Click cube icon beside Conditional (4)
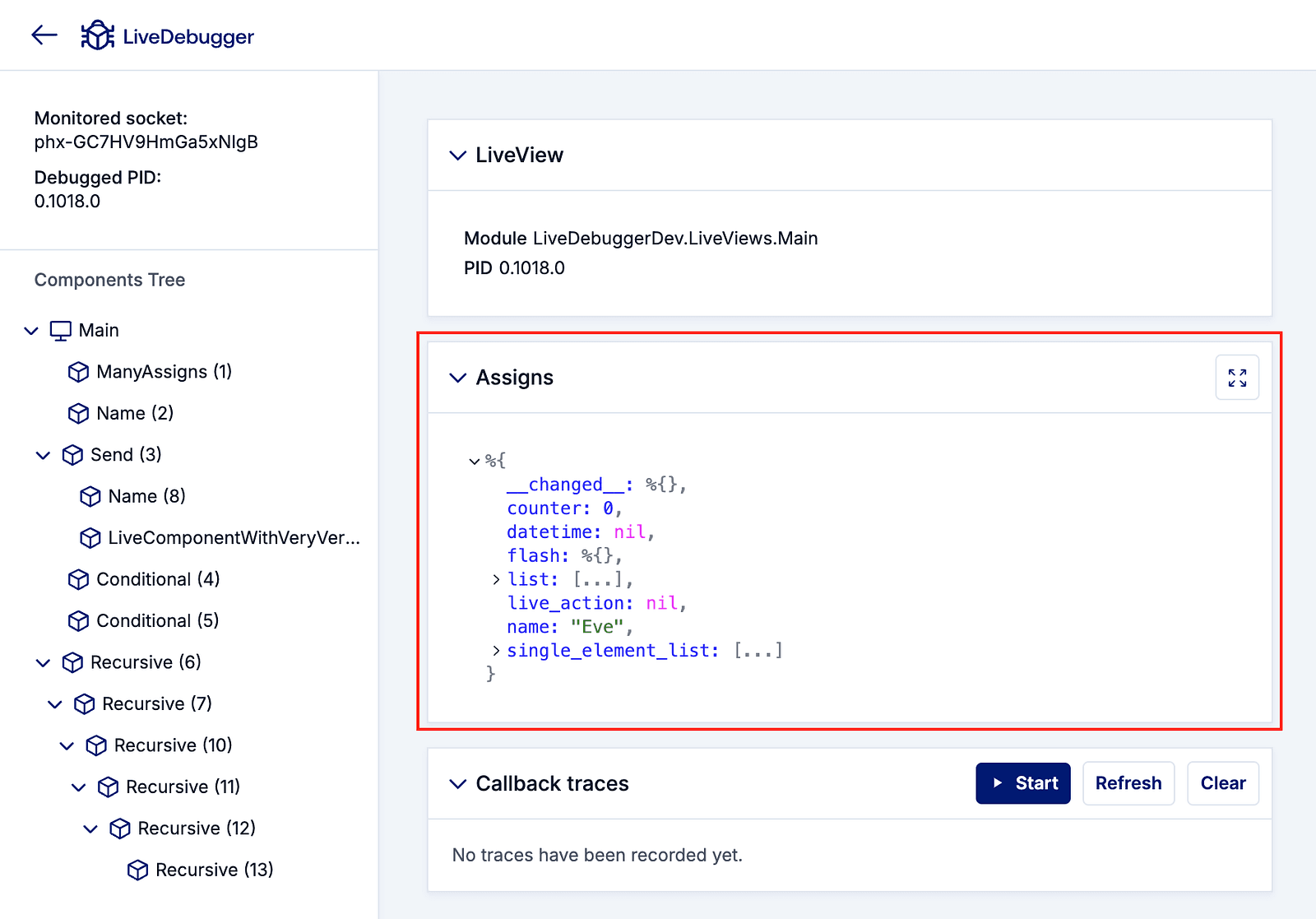Viewport: 1316px width, 919px height. coord(78,579)
